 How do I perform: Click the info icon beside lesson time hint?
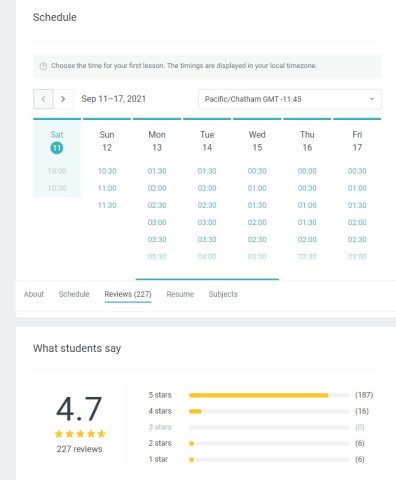pyautogui.click(x=43, y=66)
